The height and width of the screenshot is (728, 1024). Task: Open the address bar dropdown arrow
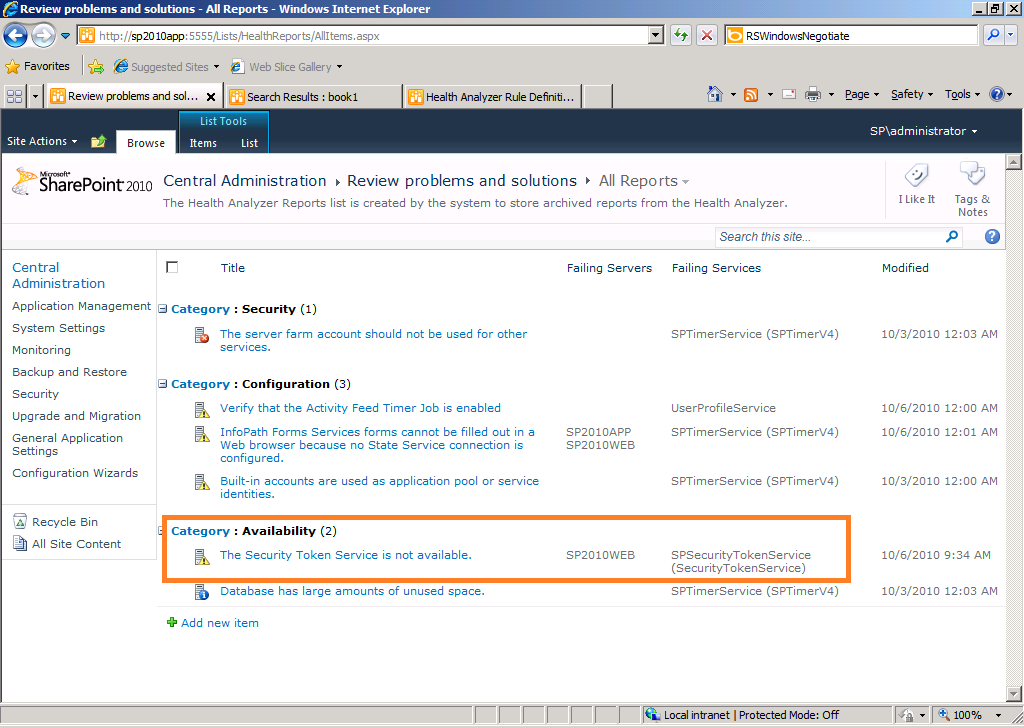656,35
